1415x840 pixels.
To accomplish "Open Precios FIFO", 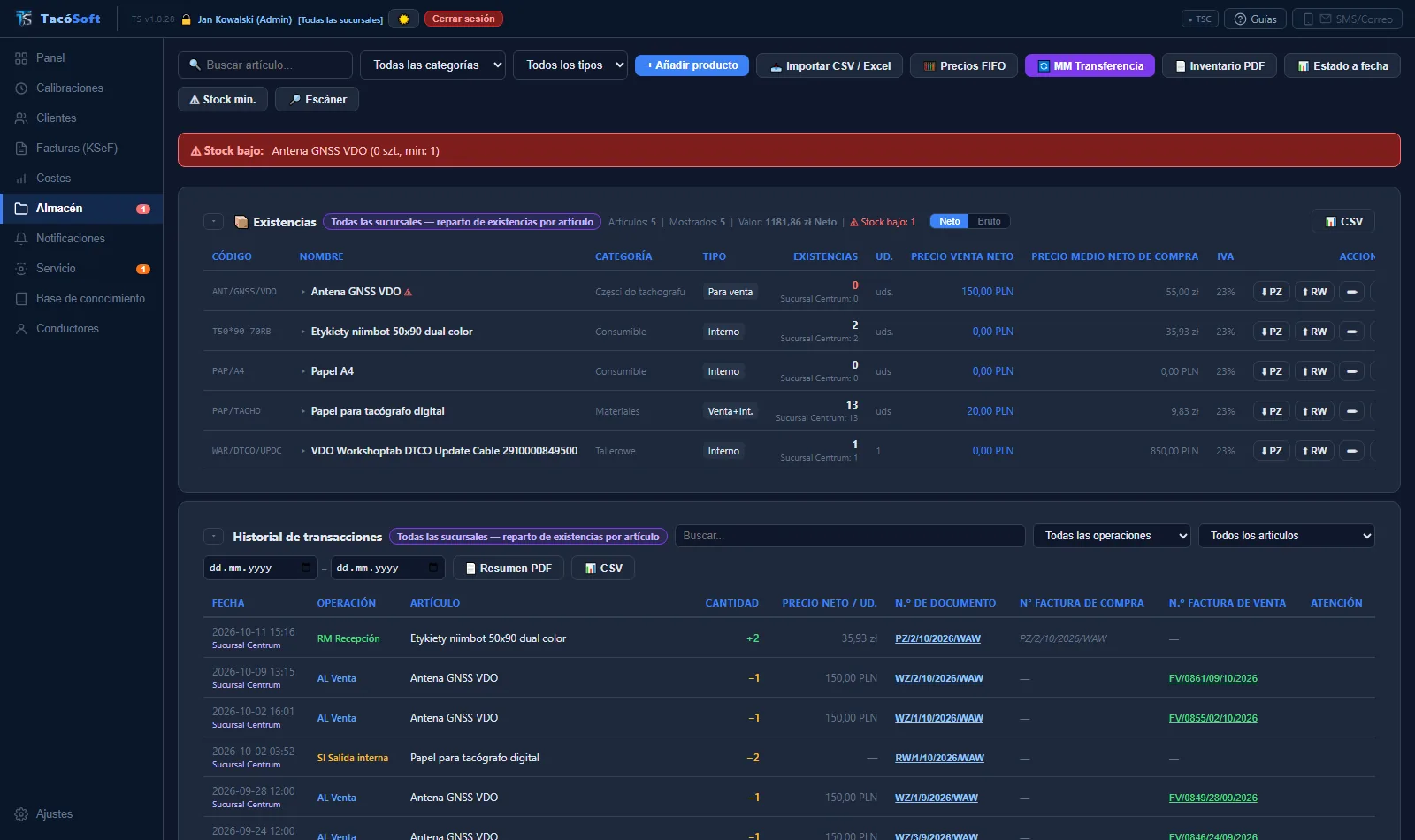I will pyautogui.click(x=964, y=65).
